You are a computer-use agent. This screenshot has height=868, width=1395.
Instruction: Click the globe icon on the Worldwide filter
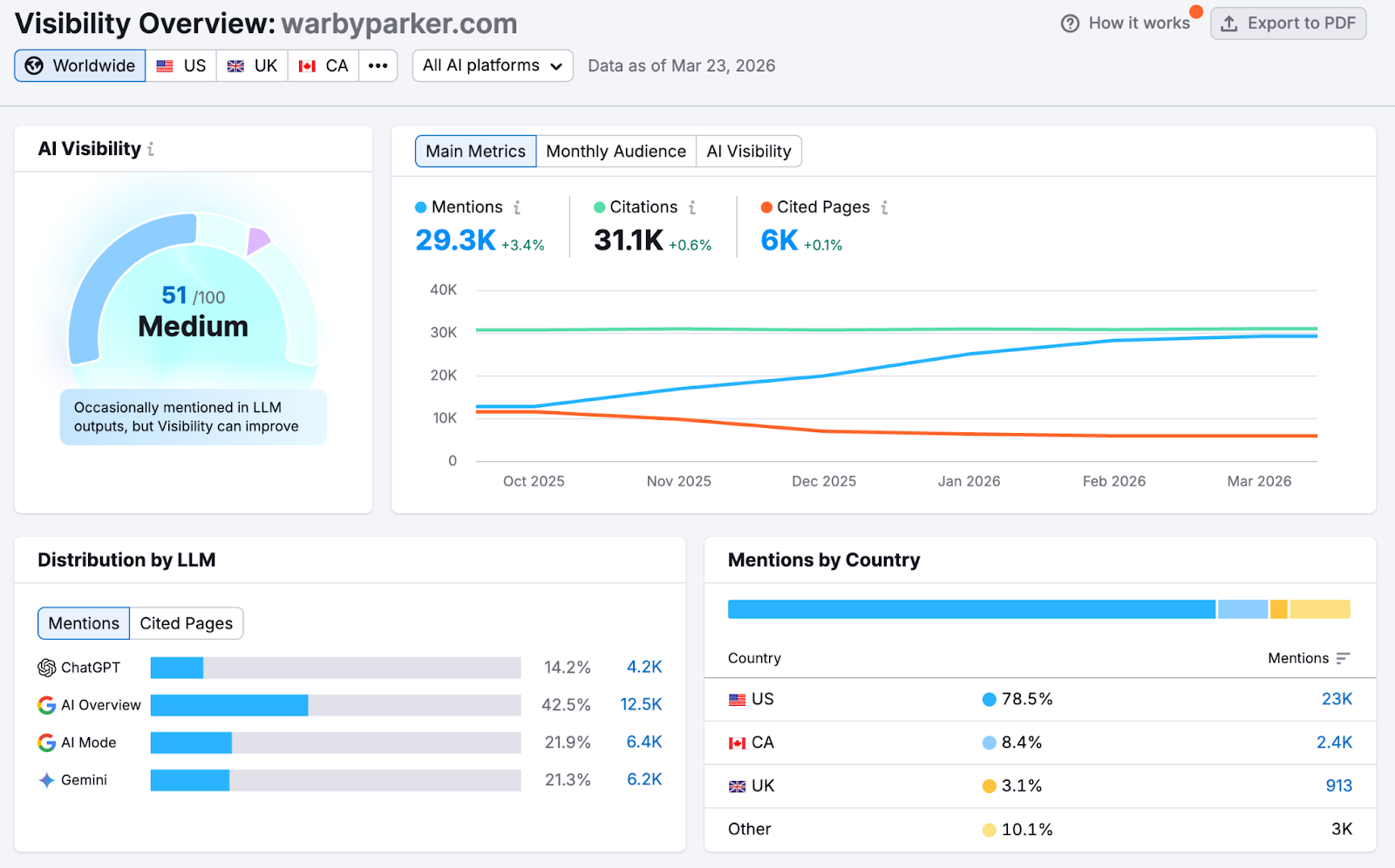tap(33, 65)
